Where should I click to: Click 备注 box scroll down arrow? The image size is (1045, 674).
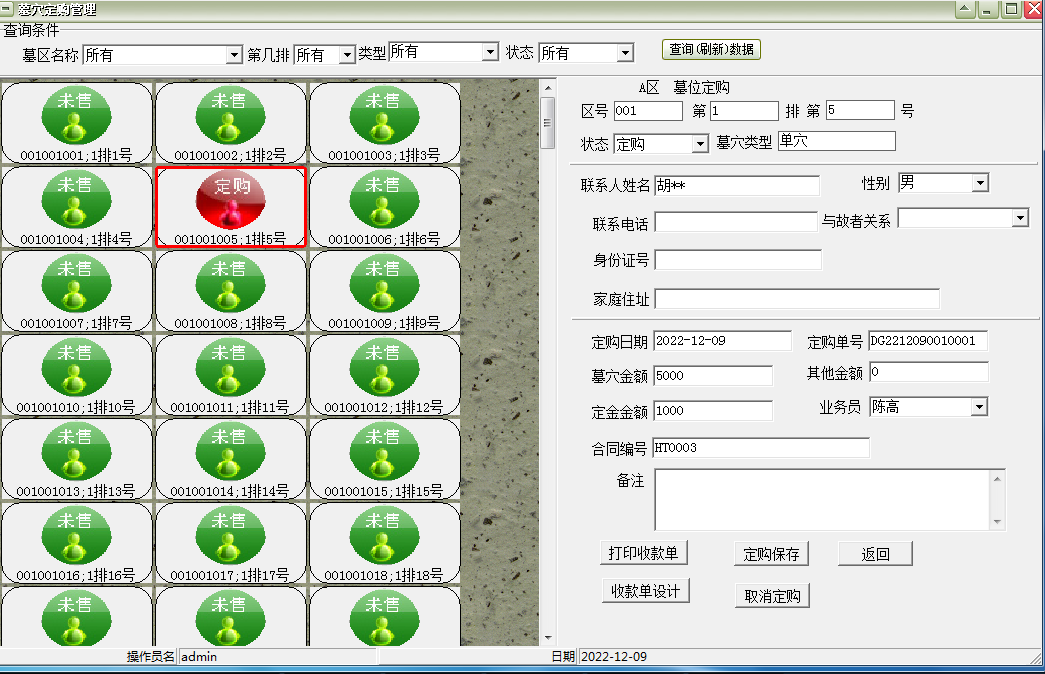[x=997, y=522]
